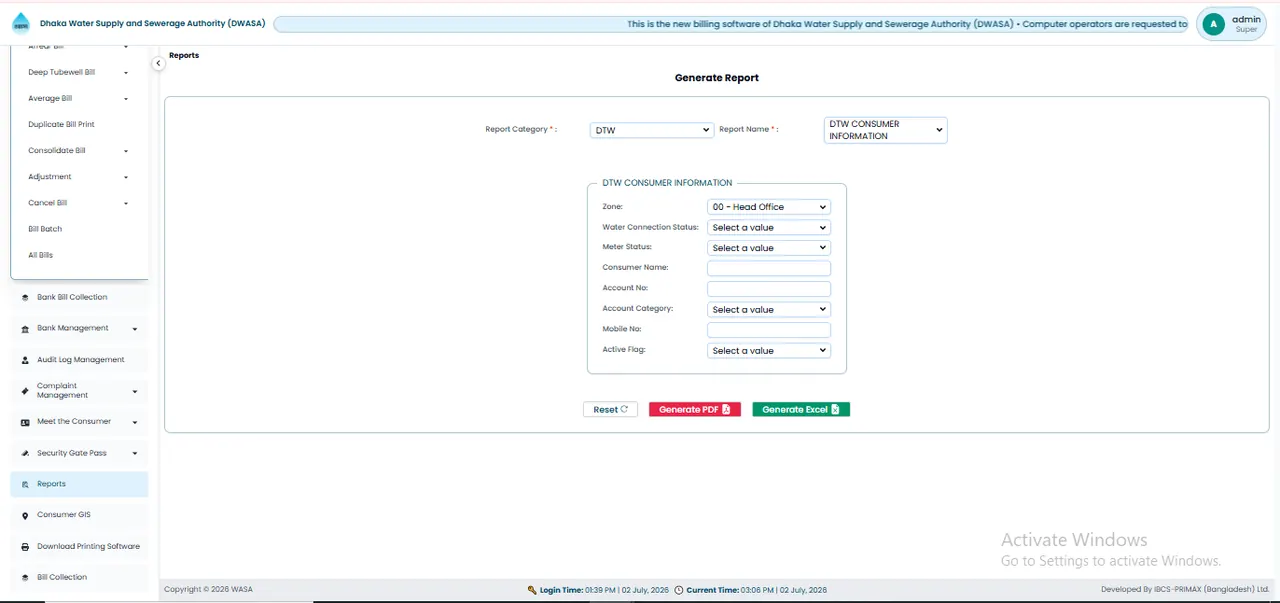The image size is (1280, 603).
Task: Open Duplicate Bill Print menu item
Action: tap(62, 125)
